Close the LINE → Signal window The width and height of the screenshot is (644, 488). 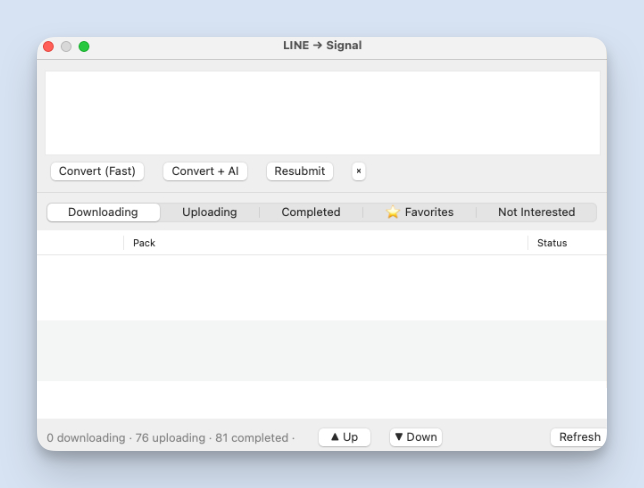[x=48, y=46]
